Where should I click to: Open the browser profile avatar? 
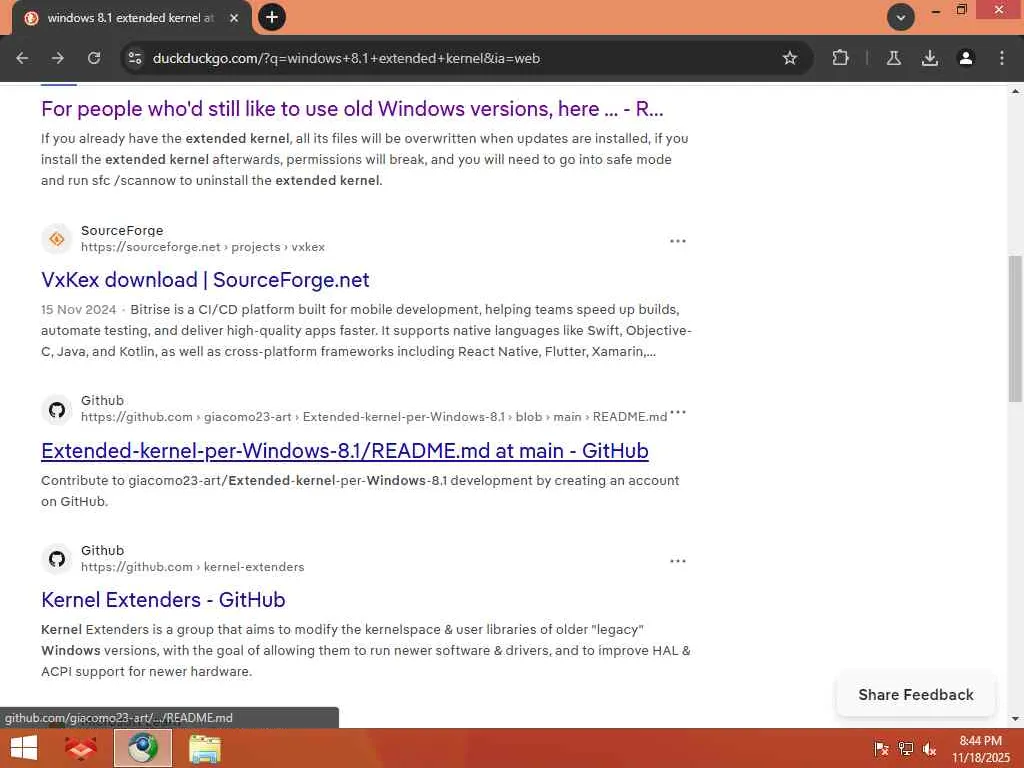[x=965, y=58]
